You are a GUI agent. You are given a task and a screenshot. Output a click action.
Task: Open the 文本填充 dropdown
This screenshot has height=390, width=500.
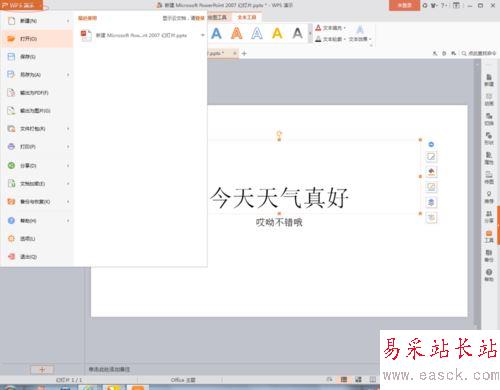coord(331,28)
